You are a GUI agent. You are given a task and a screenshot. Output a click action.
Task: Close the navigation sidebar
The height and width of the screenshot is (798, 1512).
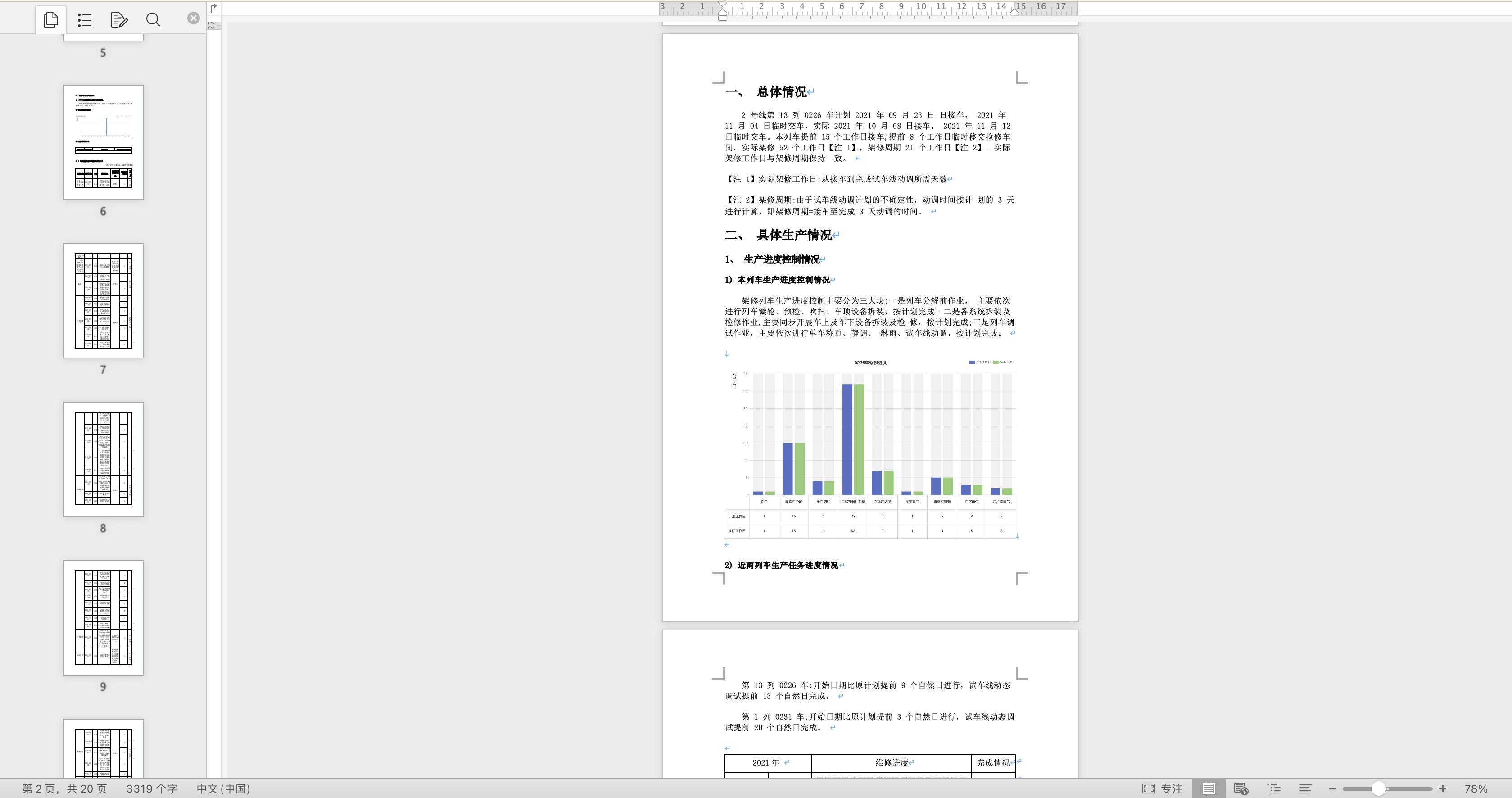point(194,18)
